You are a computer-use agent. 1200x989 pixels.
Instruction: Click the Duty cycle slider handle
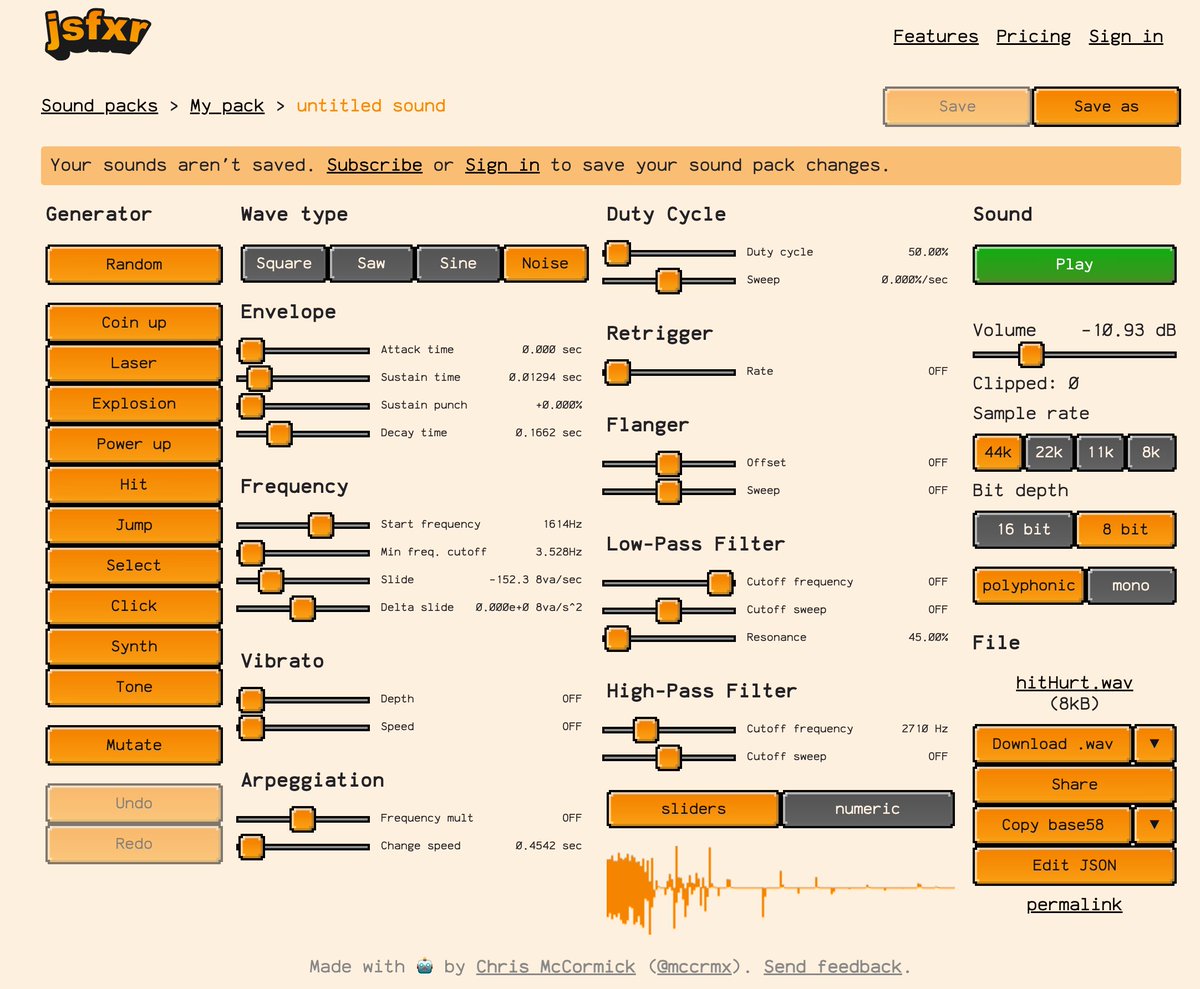coord(618,253)
